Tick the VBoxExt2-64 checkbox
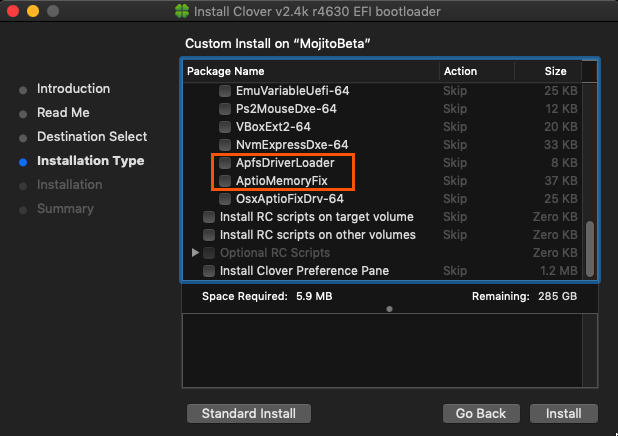Image resolution: width=618 pixels, height=436 pixels. point(225,127)
